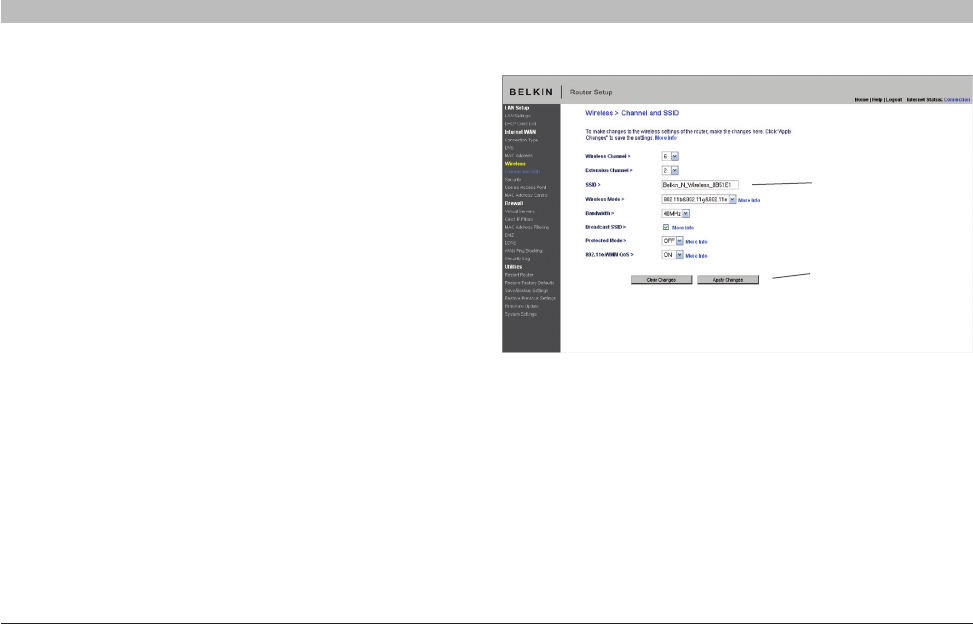This screenshot has width=973, height=624.
Task: Open DNS in the sidebar
Action: click(509, 148)
